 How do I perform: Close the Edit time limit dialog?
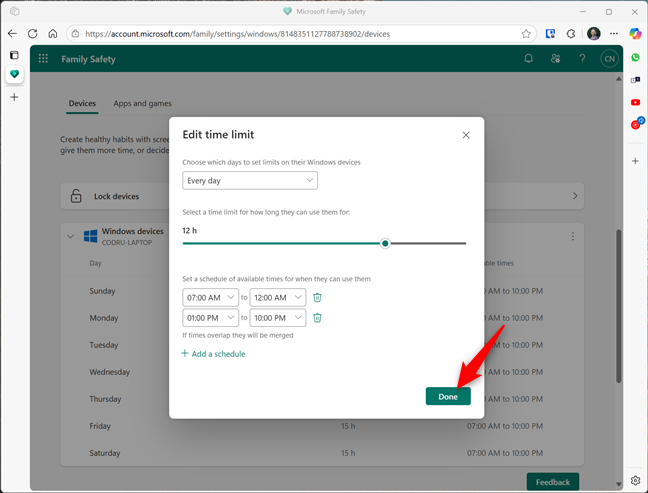466,135
